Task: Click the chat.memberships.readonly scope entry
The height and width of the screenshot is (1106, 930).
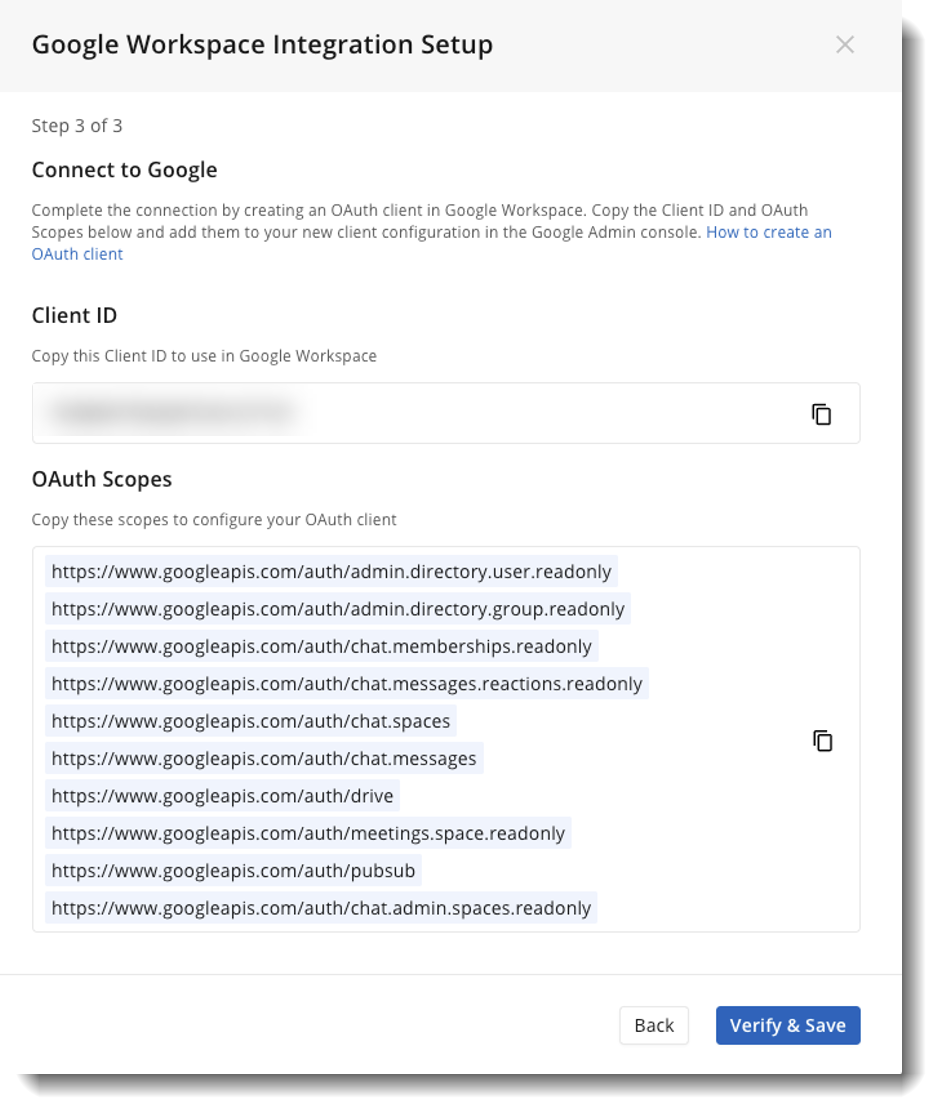Action: click(321, 647)
